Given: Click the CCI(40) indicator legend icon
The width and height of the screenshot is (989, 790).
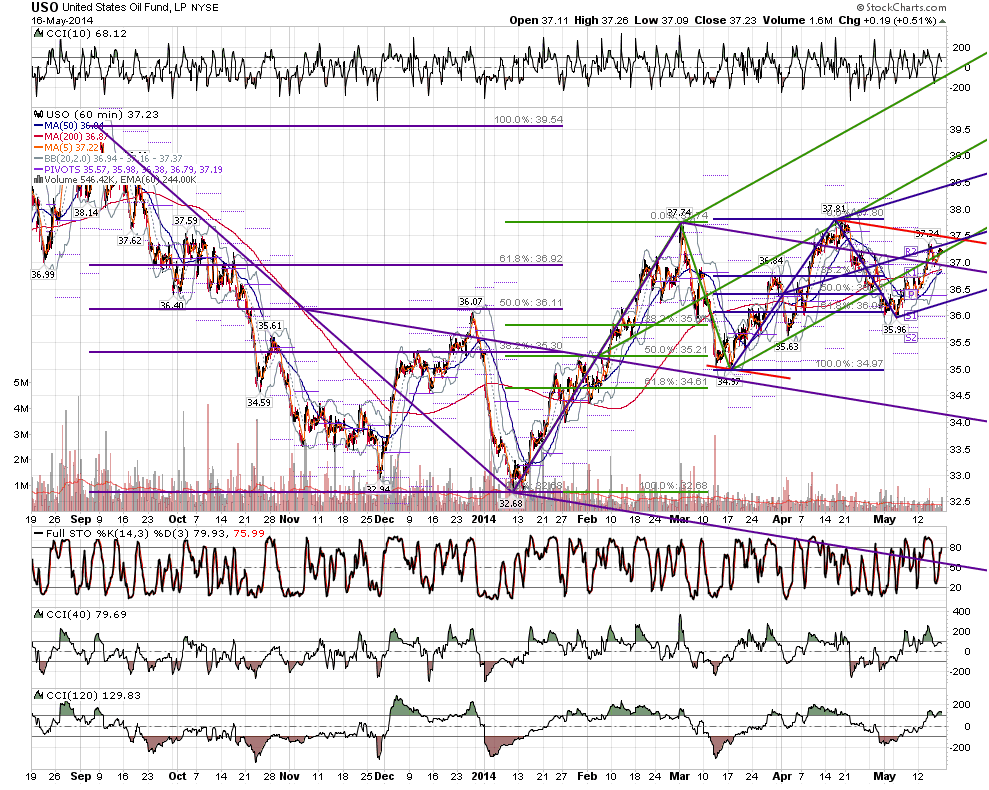Looking at the screenshot, I should [x=37, y=614].
